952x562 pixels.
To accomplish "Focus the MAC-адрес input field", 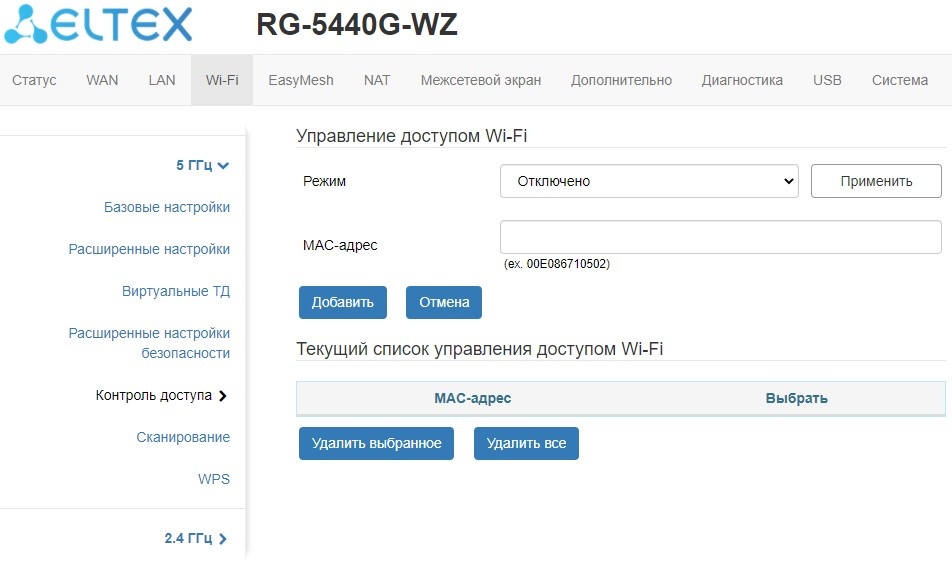I will tap(720, 237).
